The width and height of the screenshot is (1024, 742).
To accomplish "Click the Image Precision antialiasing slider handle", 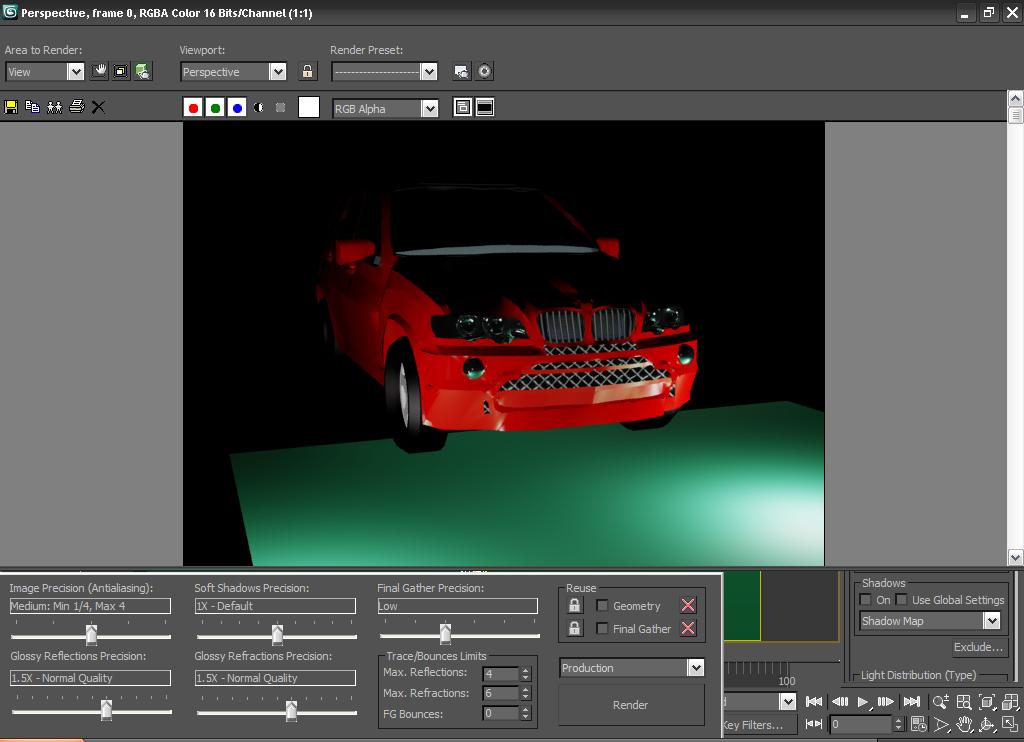I will (91, 634).
